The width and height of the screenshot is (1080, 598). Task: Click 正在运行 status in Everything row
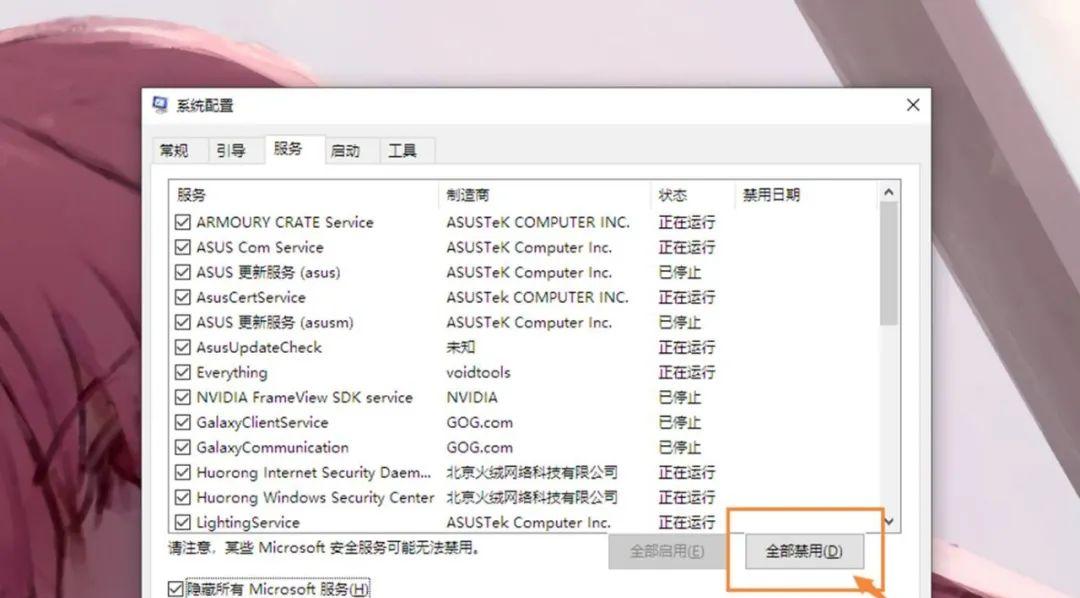point(687,372)
